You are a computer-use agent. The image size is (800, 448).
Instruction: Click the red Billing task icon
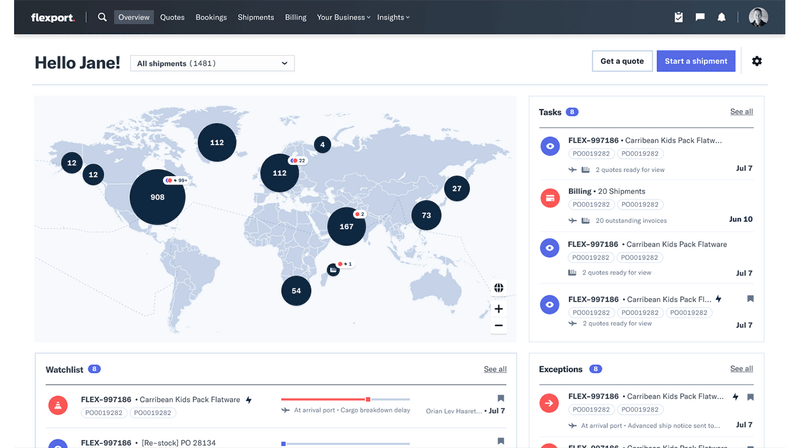pyautogui.click(x=550, y=198)
